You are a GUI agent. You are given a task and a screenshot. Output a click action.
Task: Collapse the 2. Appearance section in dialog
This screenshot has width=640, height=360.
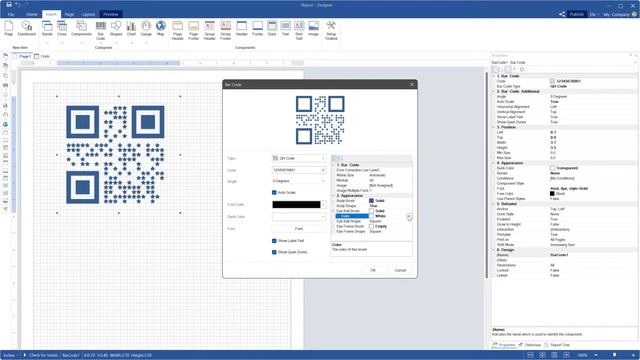[333, 196]
